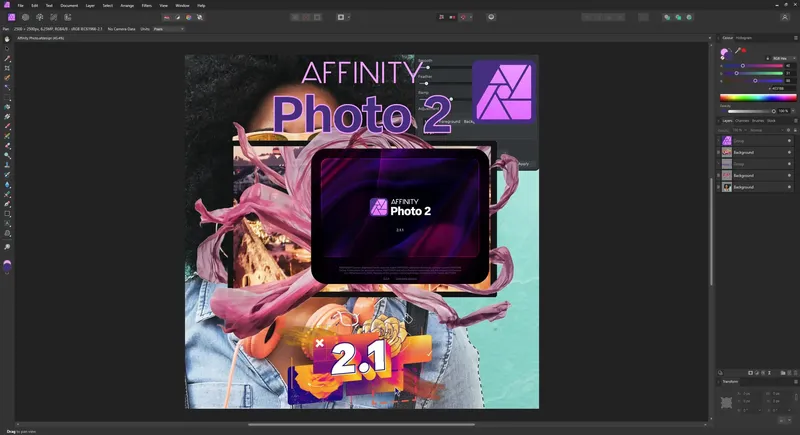
Task: Toggle visibility of the top Group layer
Action: [789, 141]
